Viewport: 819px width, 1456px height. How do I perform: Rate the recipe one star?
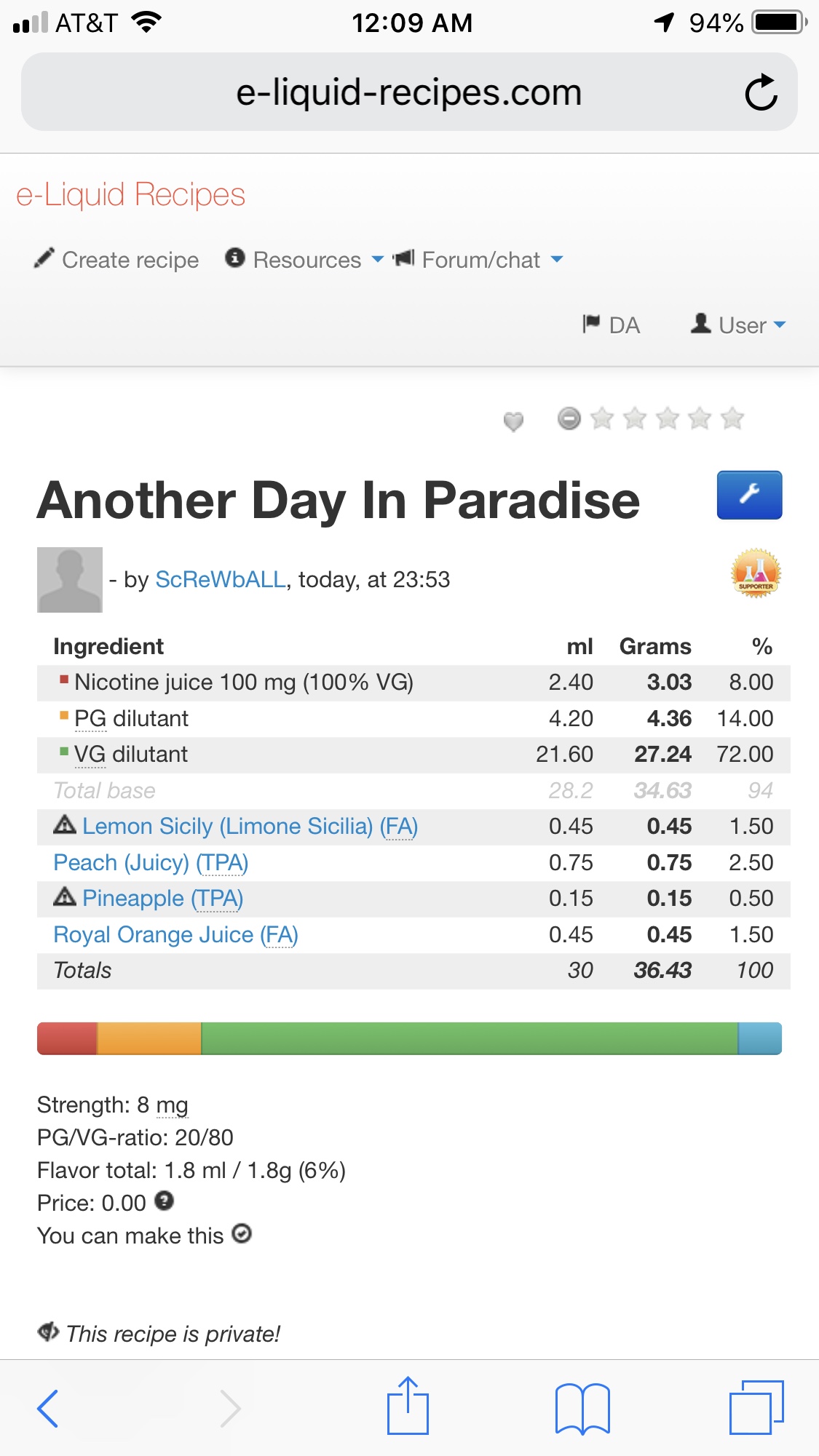602,418
